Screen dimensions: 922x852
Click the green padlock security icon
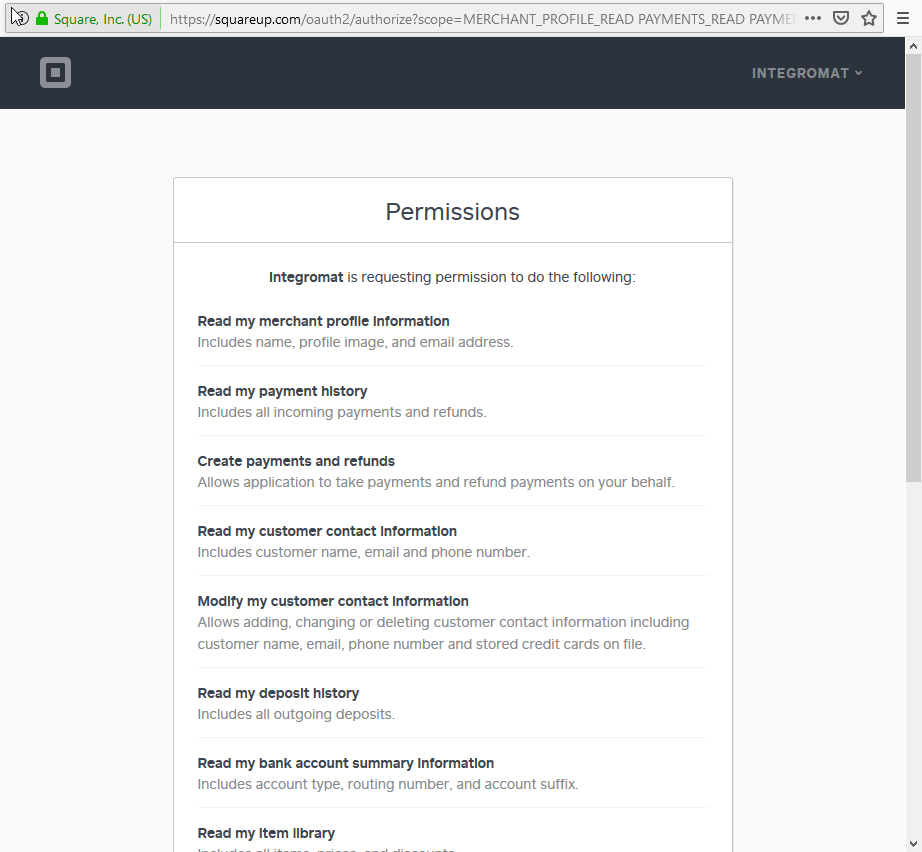point(42,18)
